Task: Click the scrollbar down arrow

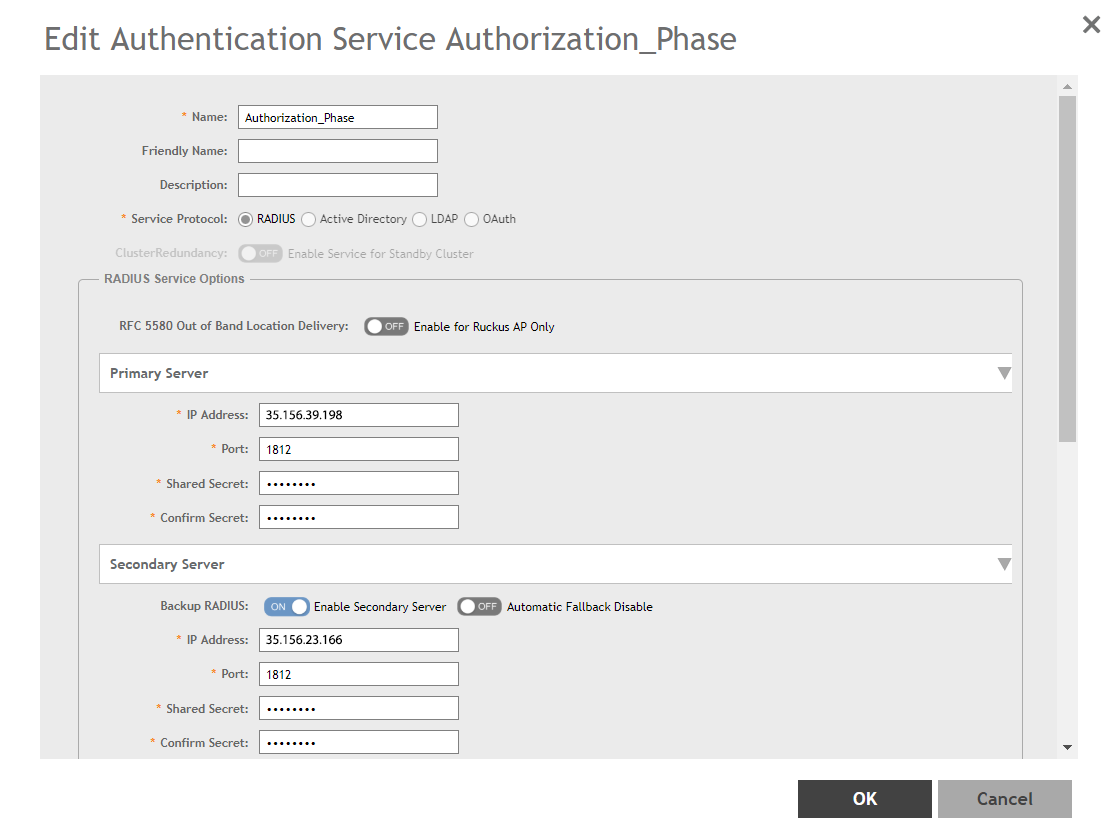Action: click(x=1068, y=745)
